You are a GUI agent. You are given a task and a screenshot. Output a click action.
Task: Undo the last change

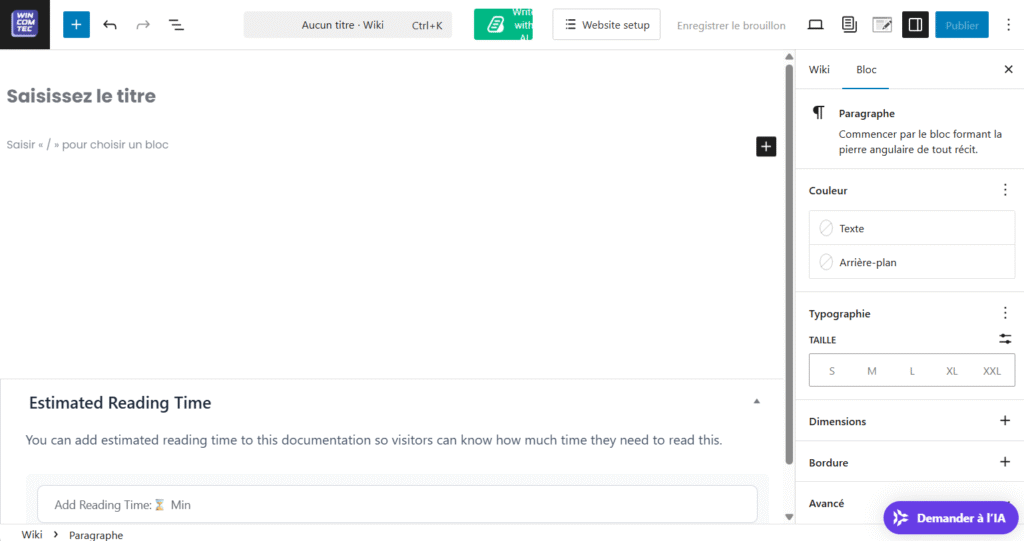coord(110,25)
